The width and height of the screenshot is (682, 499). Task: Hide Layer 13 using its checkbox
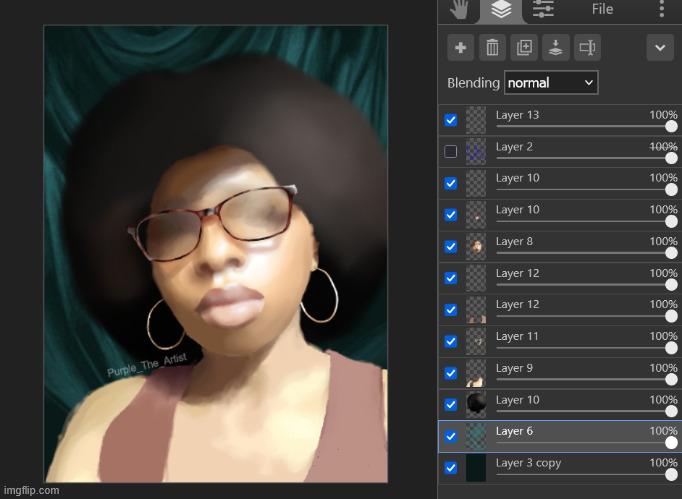451,120
